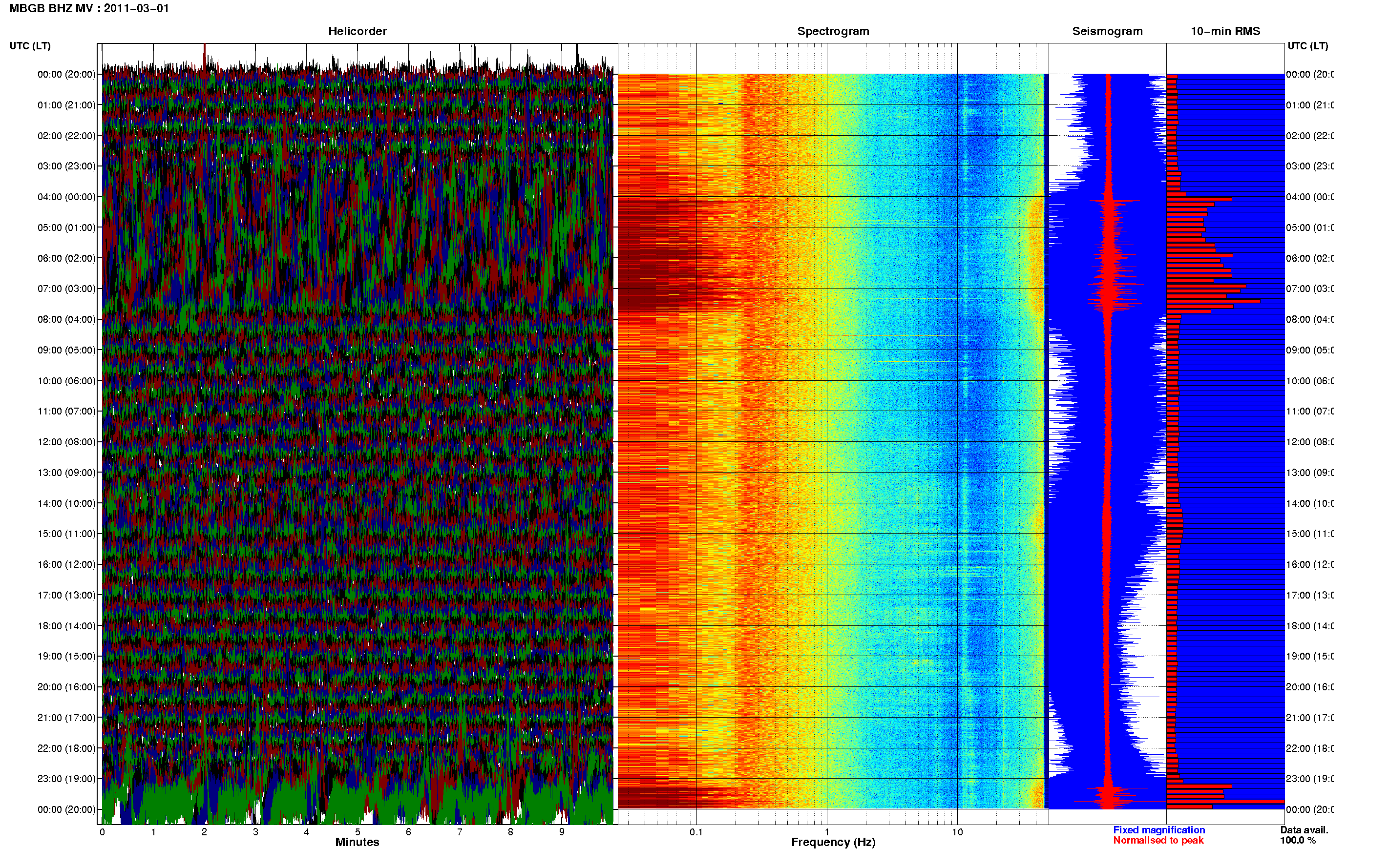Click the "UTC (LT)" header above the left time axis
The width and height of the screenshot is (1389, 868).
tap(30, 46)
